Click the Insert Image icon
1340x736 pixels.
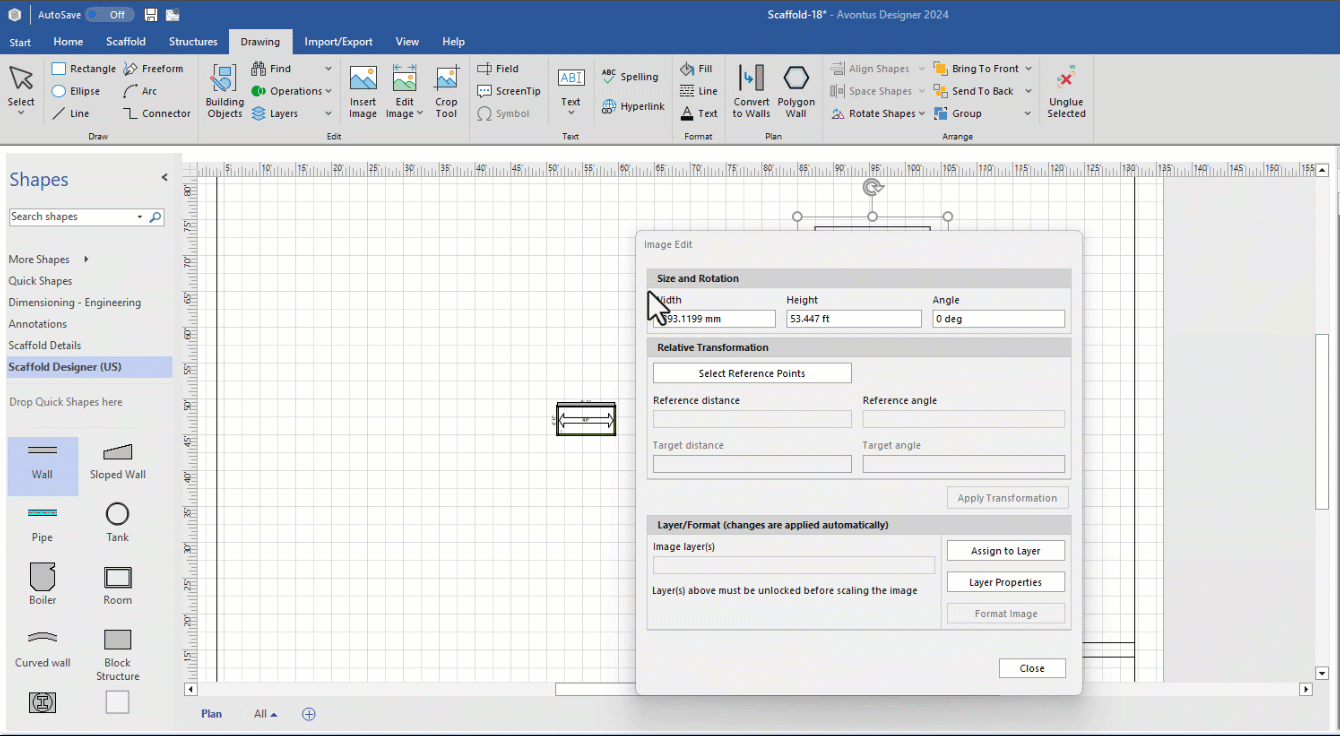coord(363,80)
